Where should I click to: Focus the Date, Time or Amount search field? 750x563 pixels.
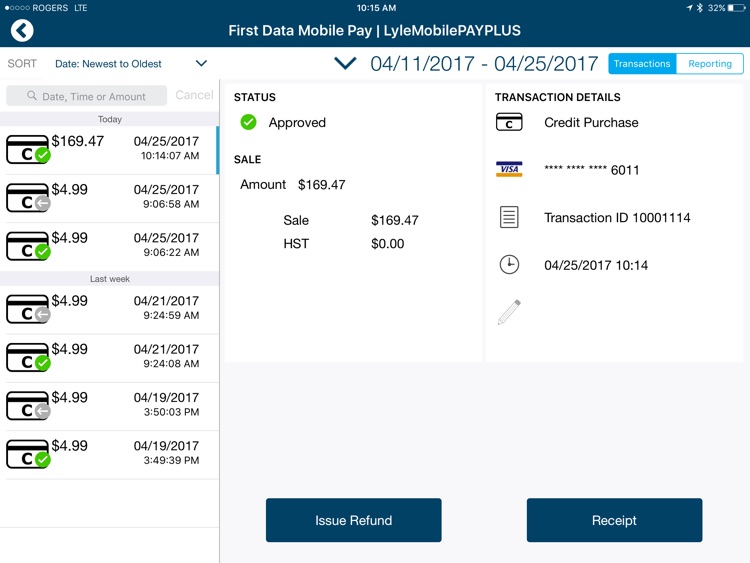pyautogui.click(x=87, y=96)
